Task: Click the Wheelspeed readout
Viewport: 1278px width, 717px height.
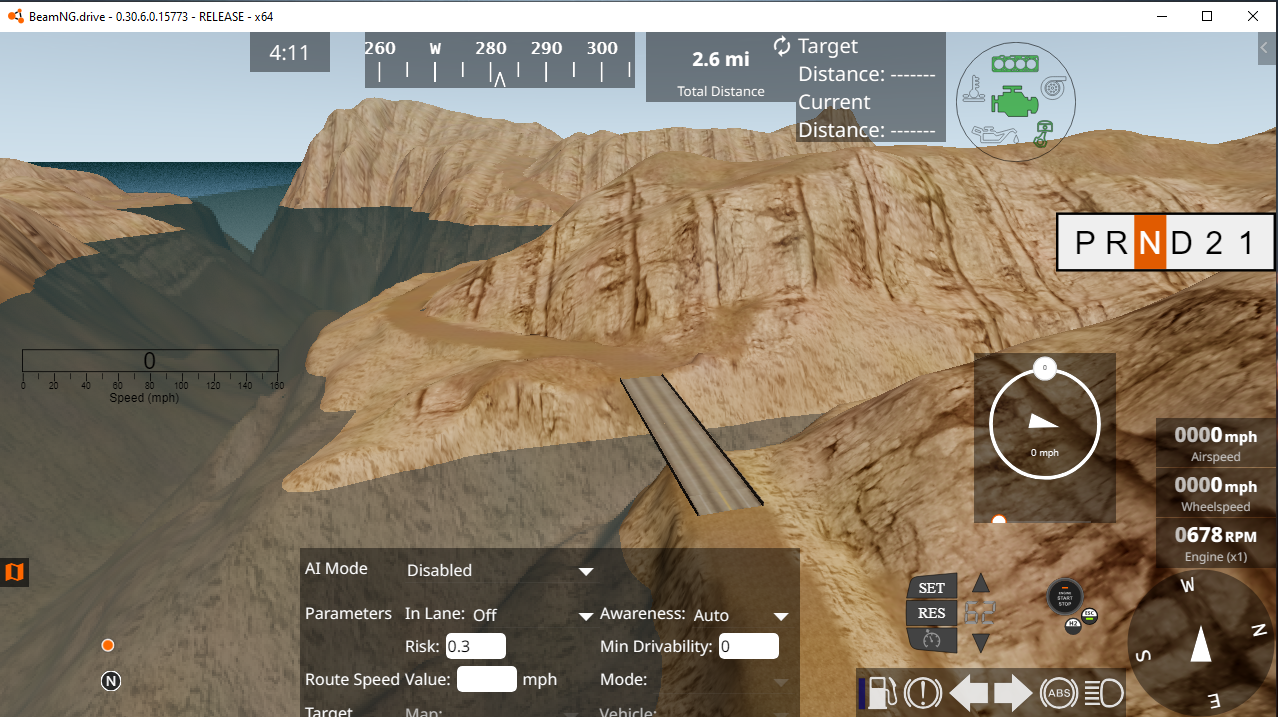Action: (x=1216, y=493)
